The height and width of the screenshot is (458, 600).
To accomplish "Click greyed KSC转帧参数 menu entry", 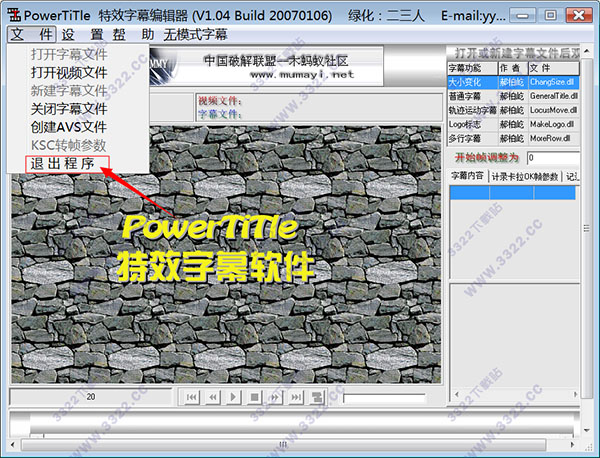I will pos(68,145).
